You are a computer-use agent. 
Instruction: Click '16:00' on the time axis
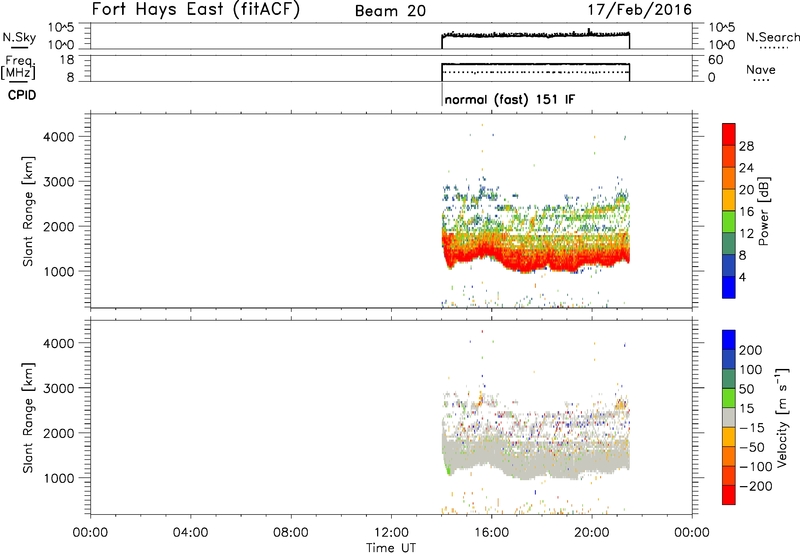pos(491,533)
